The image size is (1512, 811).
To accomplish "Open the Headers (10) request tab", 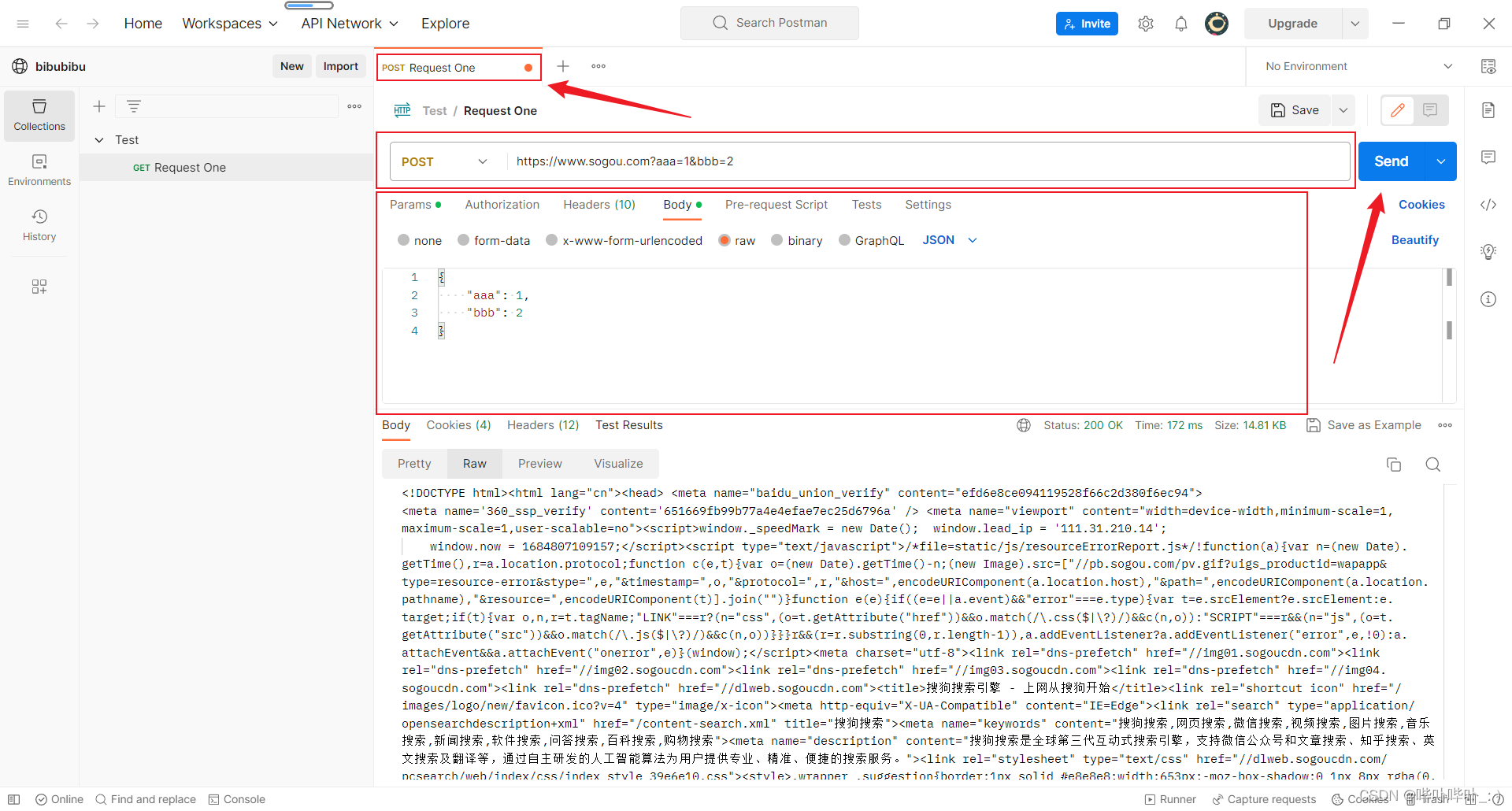I will coord(599,205).
